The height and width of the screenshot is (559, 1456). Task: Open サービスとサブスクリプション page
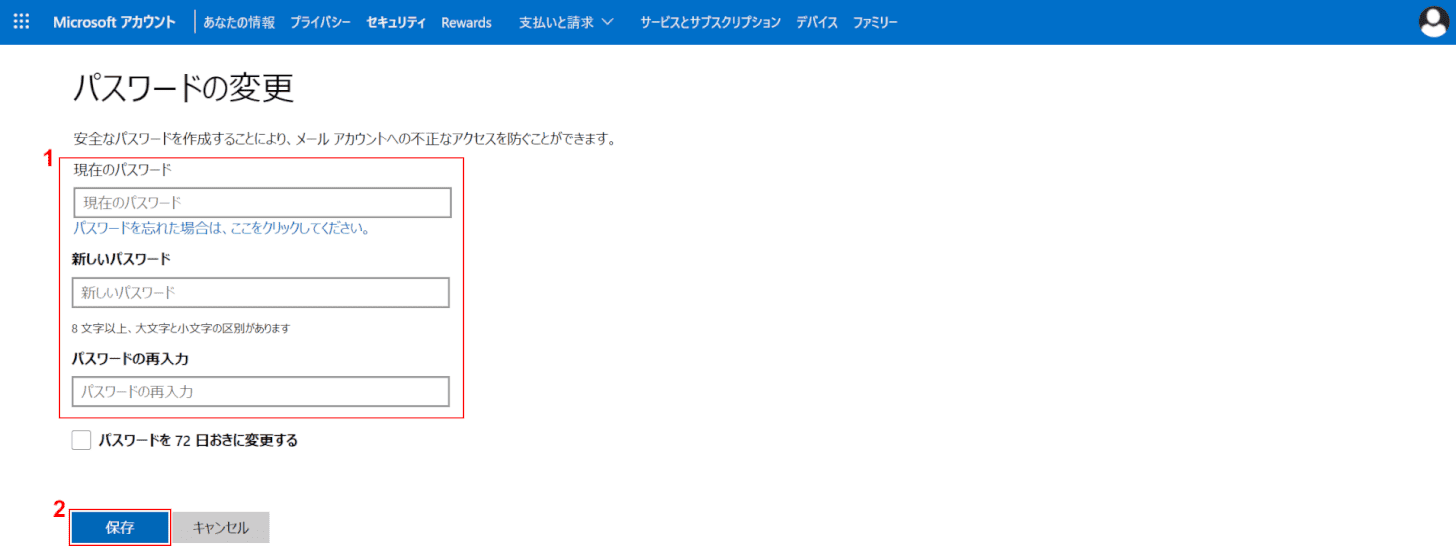click(710, 22)
